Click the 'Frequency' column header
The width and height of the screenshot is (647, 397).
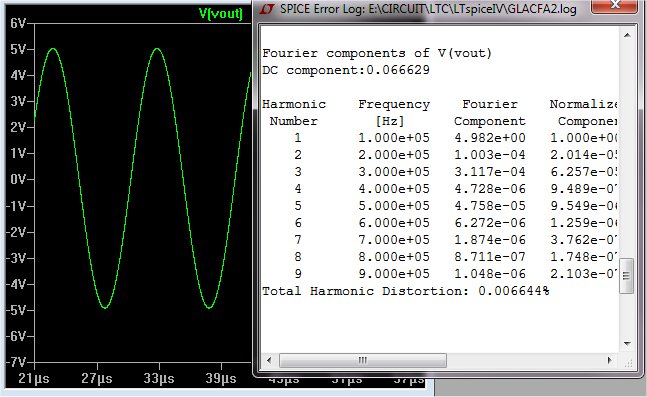[394, 104]
